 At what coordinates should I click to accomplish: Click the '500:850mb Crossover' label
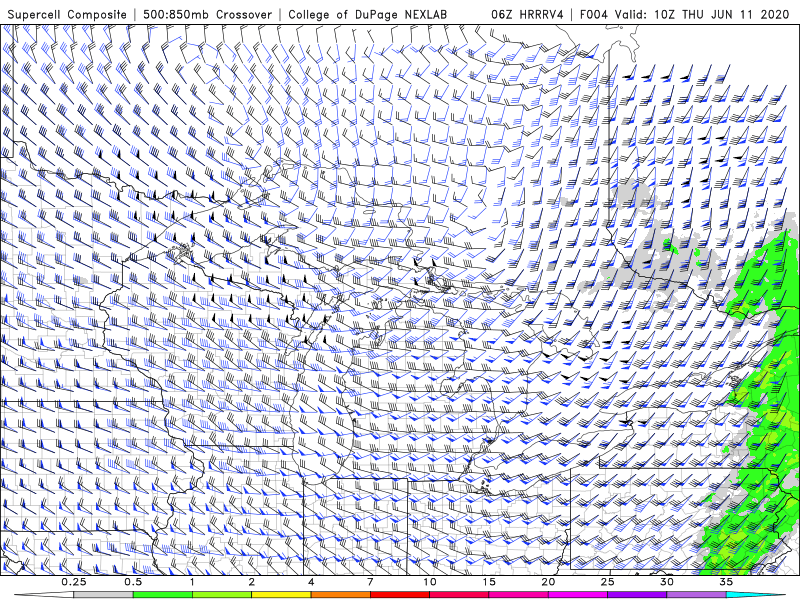(x=207, y=14)
